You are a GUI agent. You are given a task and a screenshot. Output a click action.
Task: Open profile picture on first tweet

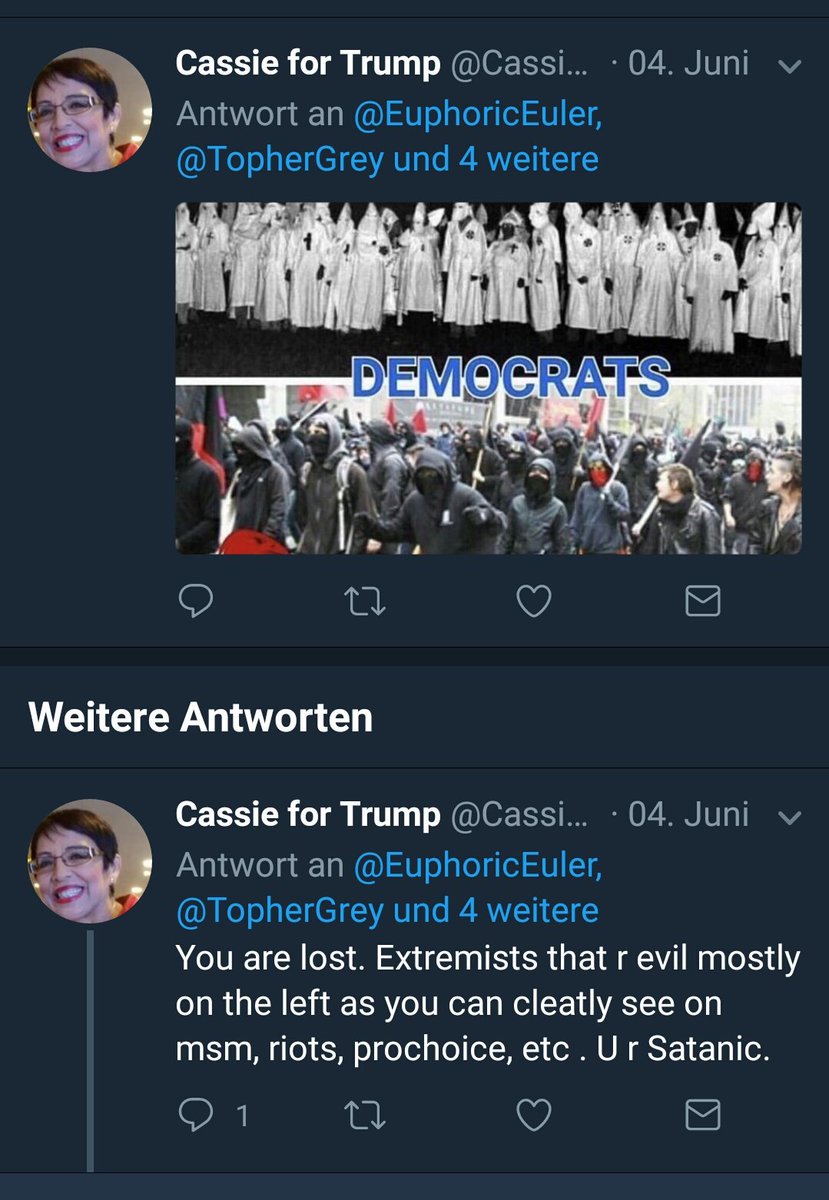[90, 110]
